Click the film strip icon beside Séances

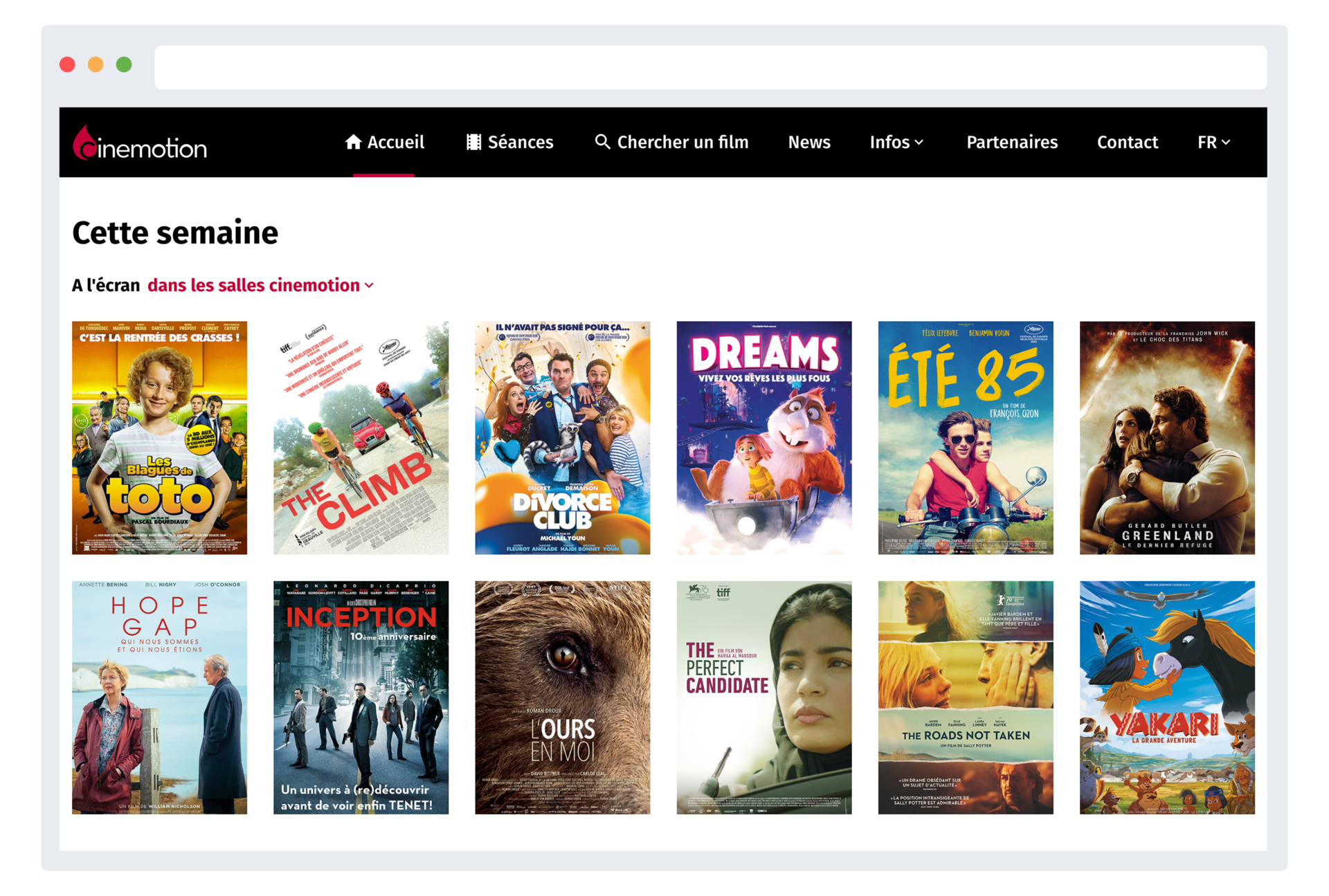point(473,142)
